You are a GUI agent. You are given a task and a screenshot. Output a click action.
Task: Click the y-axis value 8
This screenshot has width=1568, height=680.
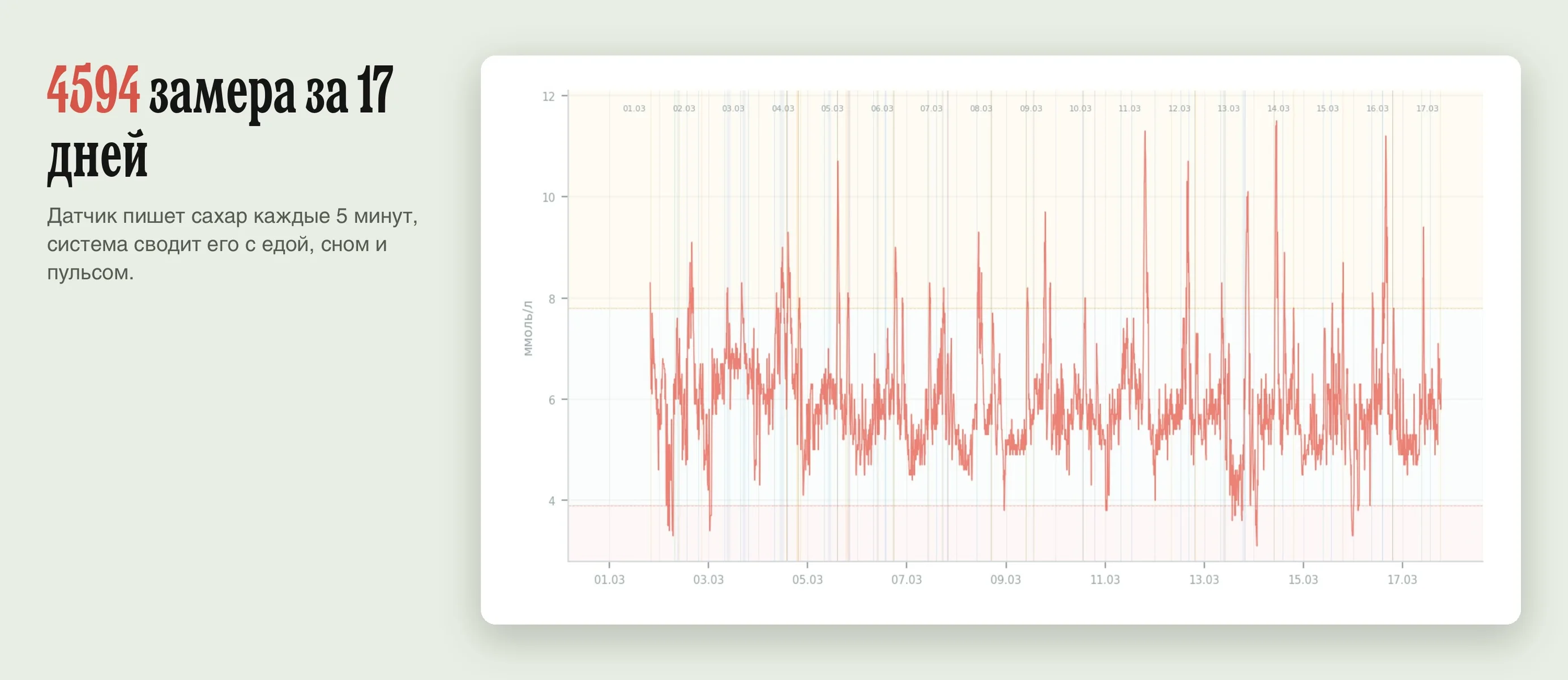pos(552,299)
